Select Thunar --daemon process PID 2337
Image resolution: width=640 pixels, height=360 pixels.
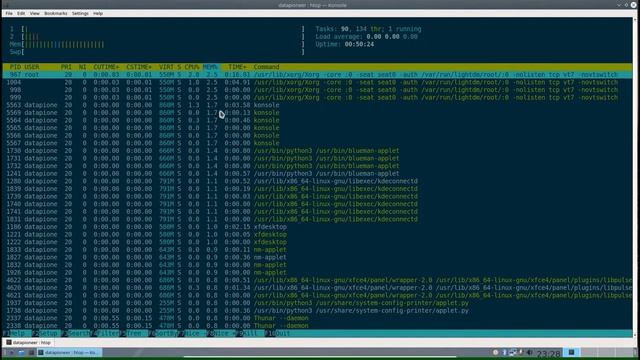[x=318, y=318]
